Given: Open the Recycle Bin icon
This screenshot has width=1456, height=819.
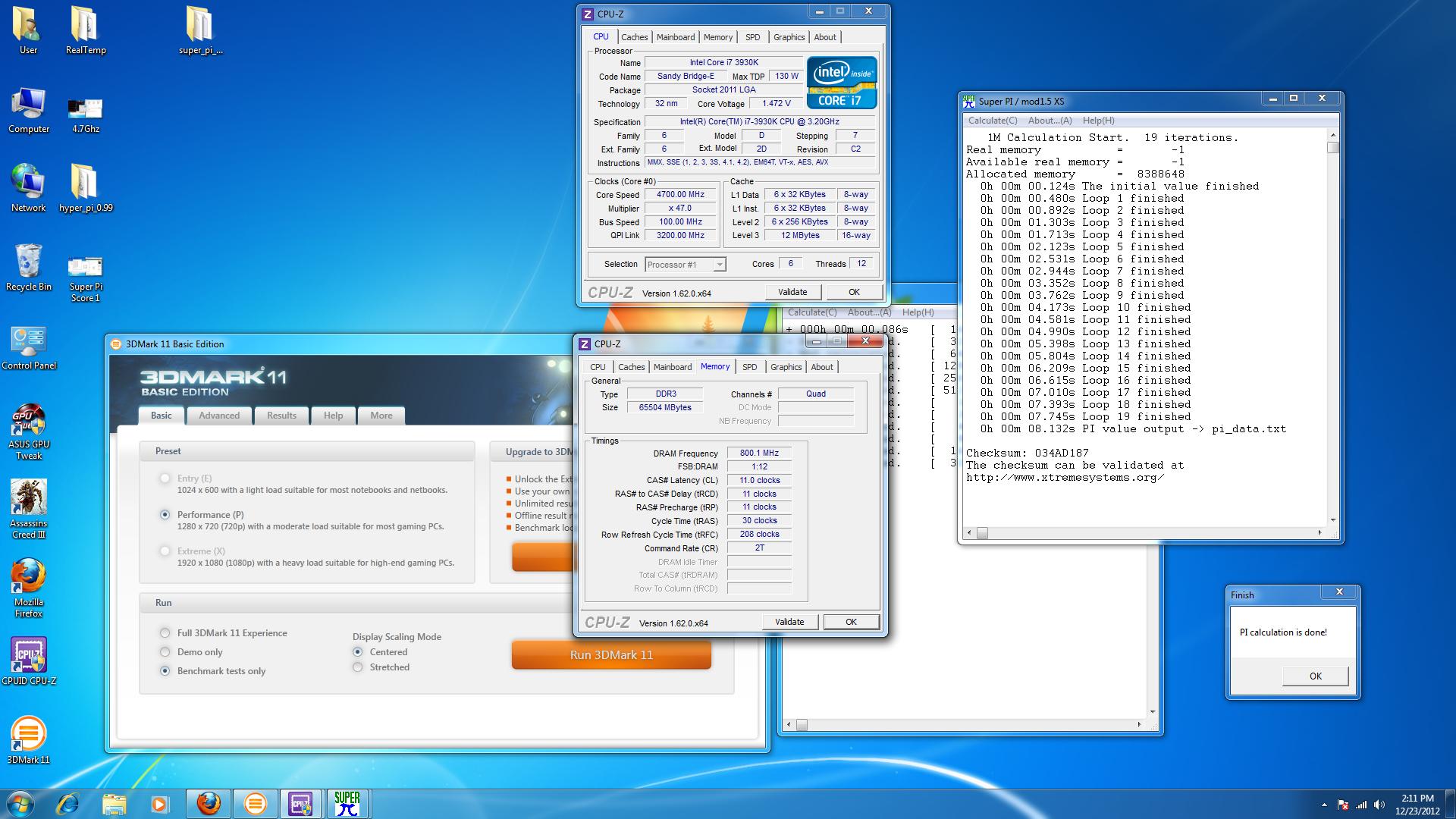Looking at the screenshot, I should click(x=29, y=267).
